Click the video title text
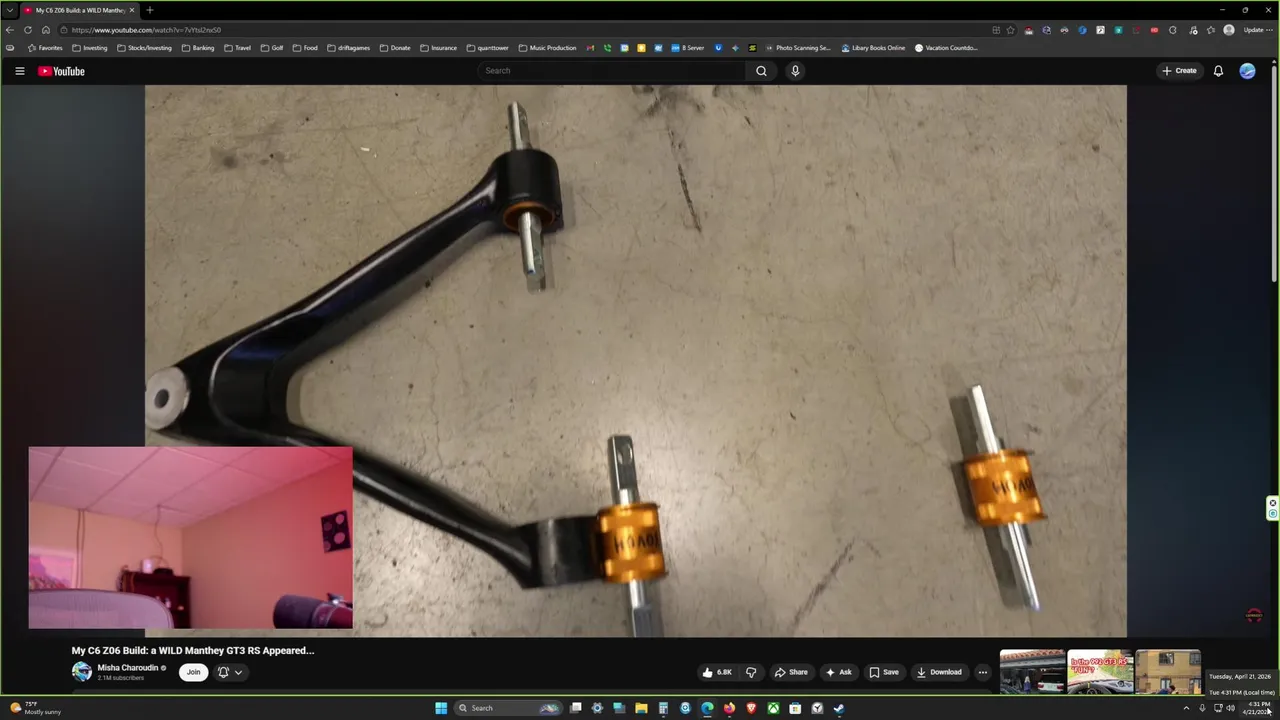The image size is (1280, 720). (x=193, y=650)
